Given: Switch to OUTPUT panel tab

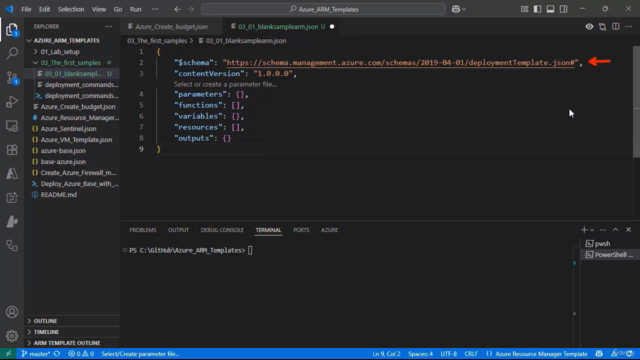Looking at the screenshot, I should pos(178,230).
